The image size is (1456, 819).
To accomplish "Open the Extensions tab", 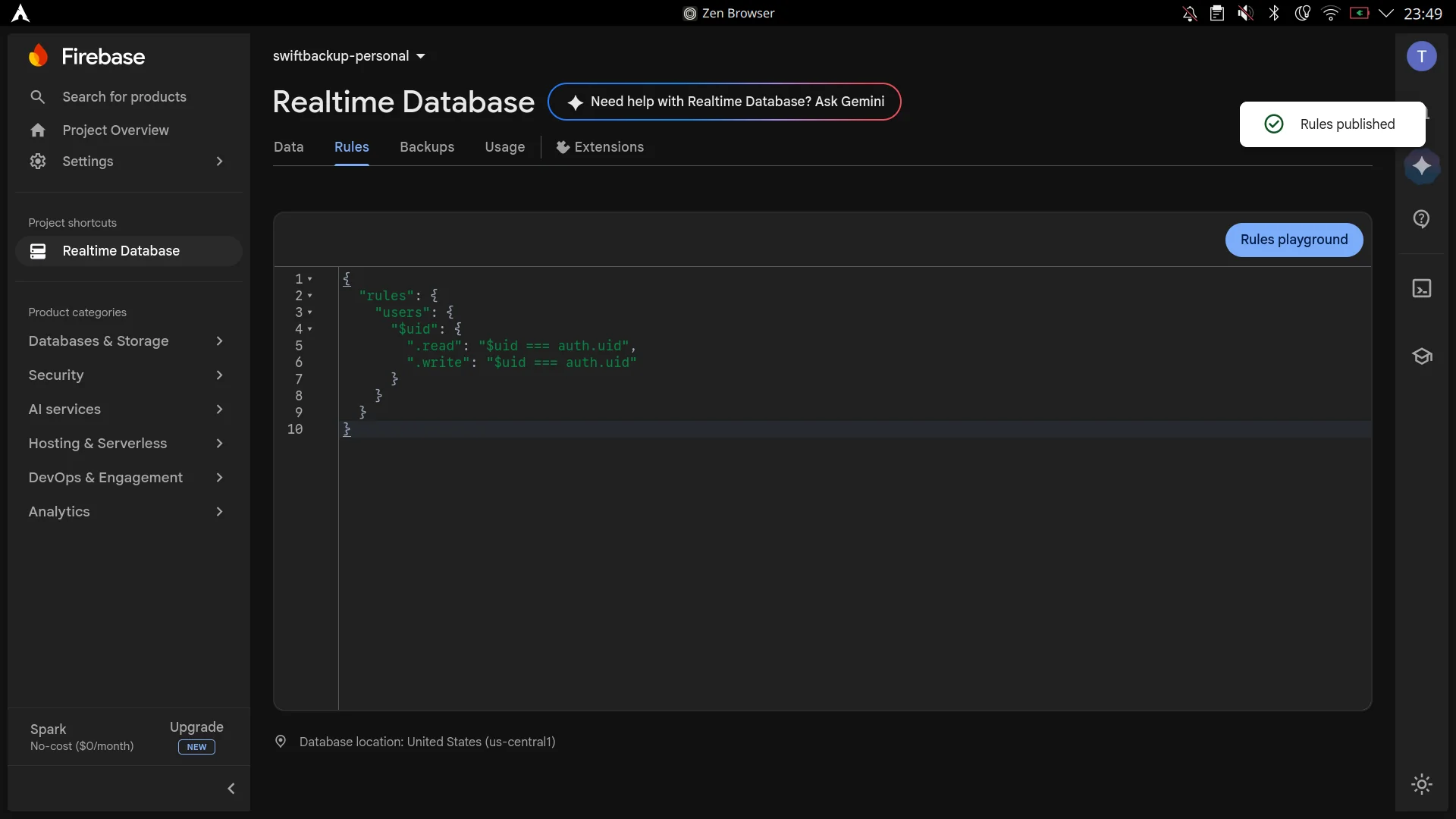I will point(600,147).
